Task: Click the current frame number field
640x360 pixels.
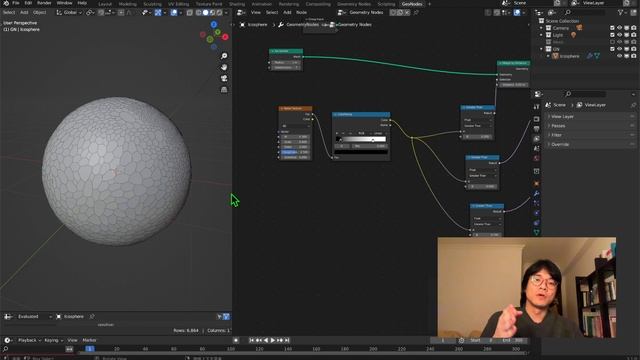Action: pyautogui.click(x=443, y=340)
